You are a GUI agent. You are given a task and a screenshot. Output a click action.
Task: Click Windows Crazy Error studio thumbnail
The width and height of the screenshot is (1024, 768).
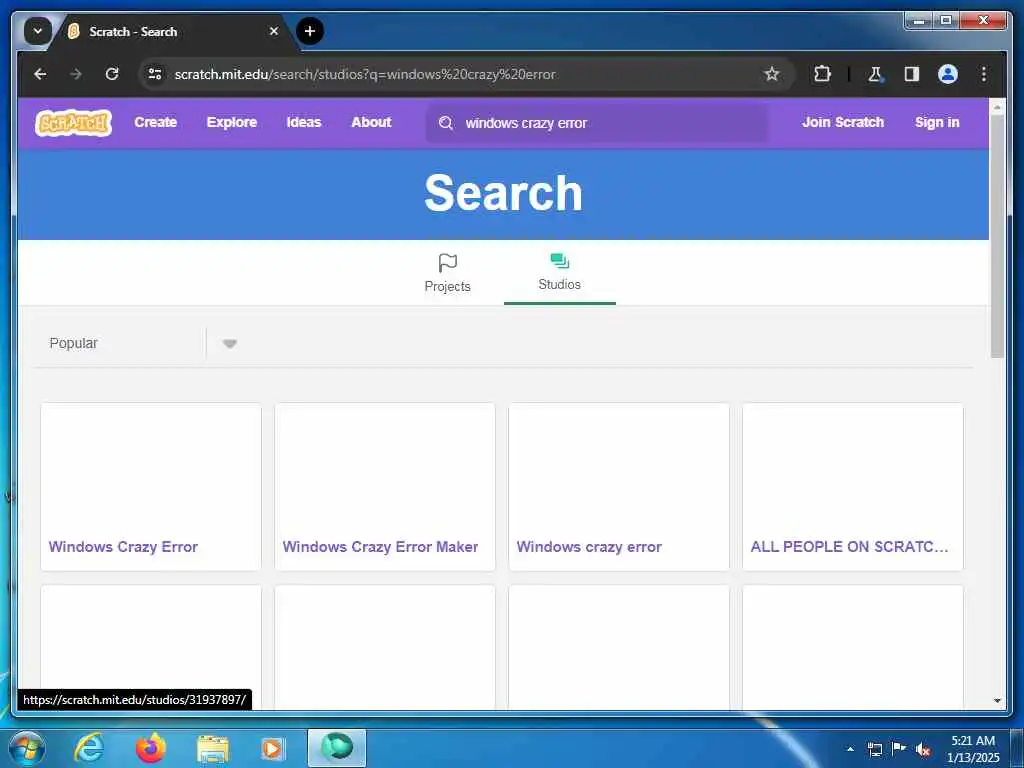pyautogui.click(x=151, y=467)
